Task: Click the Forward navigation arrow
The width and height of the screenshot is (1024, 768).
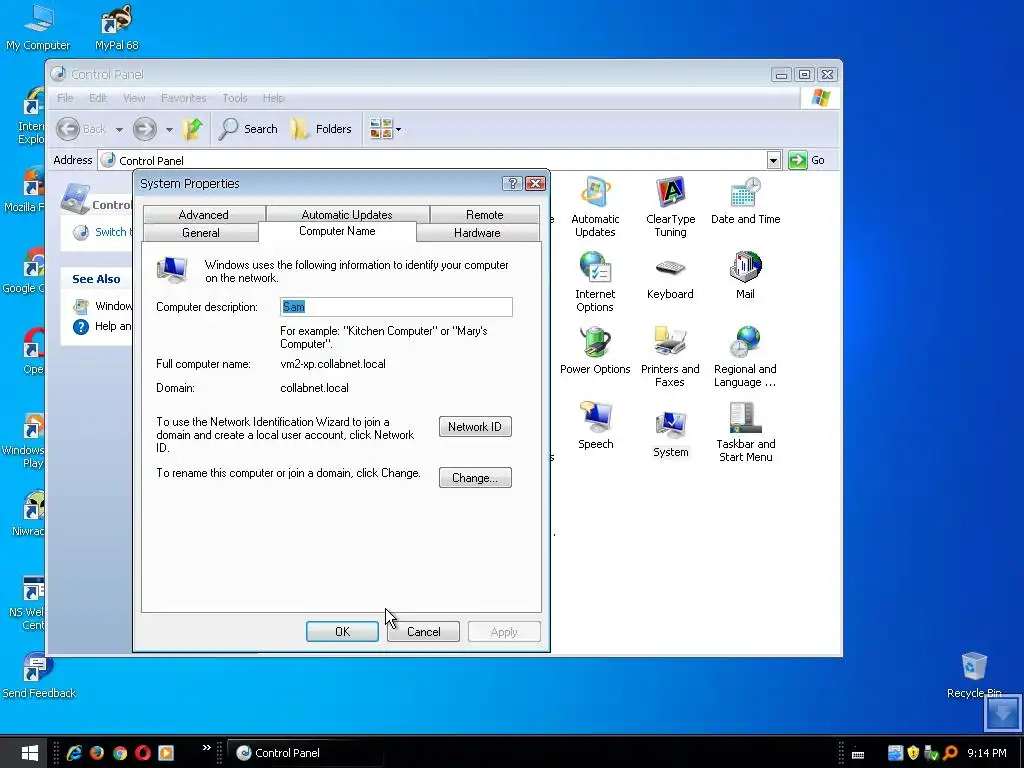Action: [x=145, y=129]
